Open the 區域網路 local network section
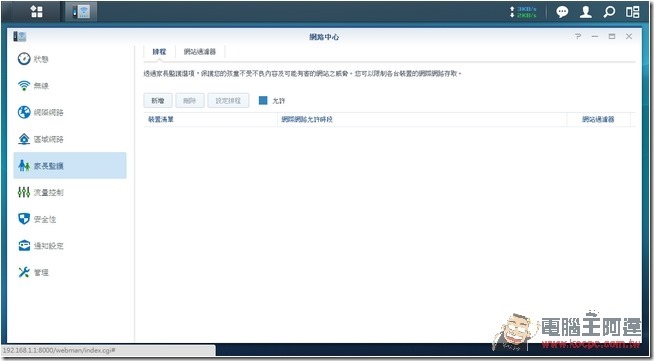Screen dimensions: 654x361 [70, 139]
